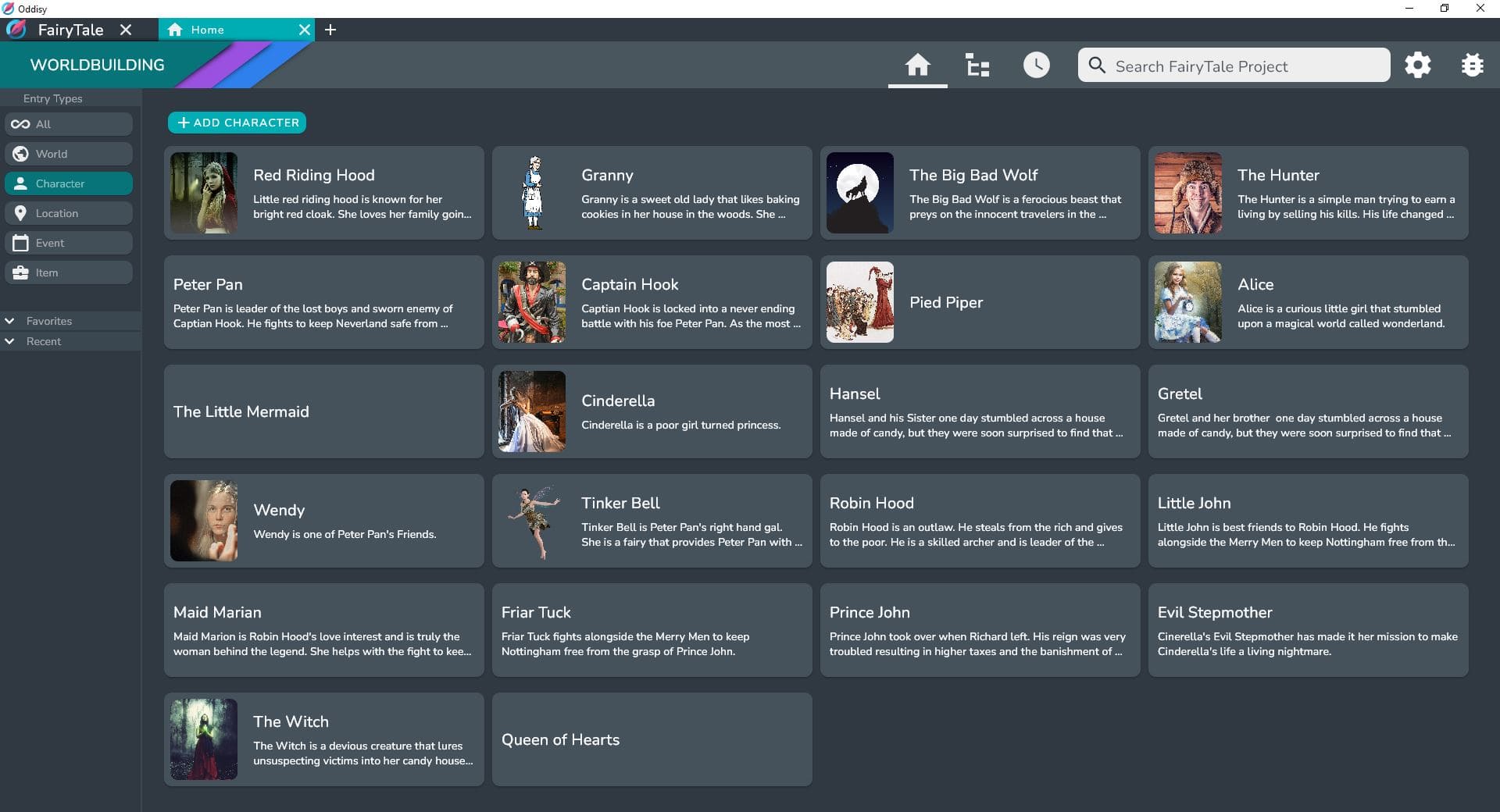
Task: Open the Big Bad Wolf character card
Action: (980, 193)
